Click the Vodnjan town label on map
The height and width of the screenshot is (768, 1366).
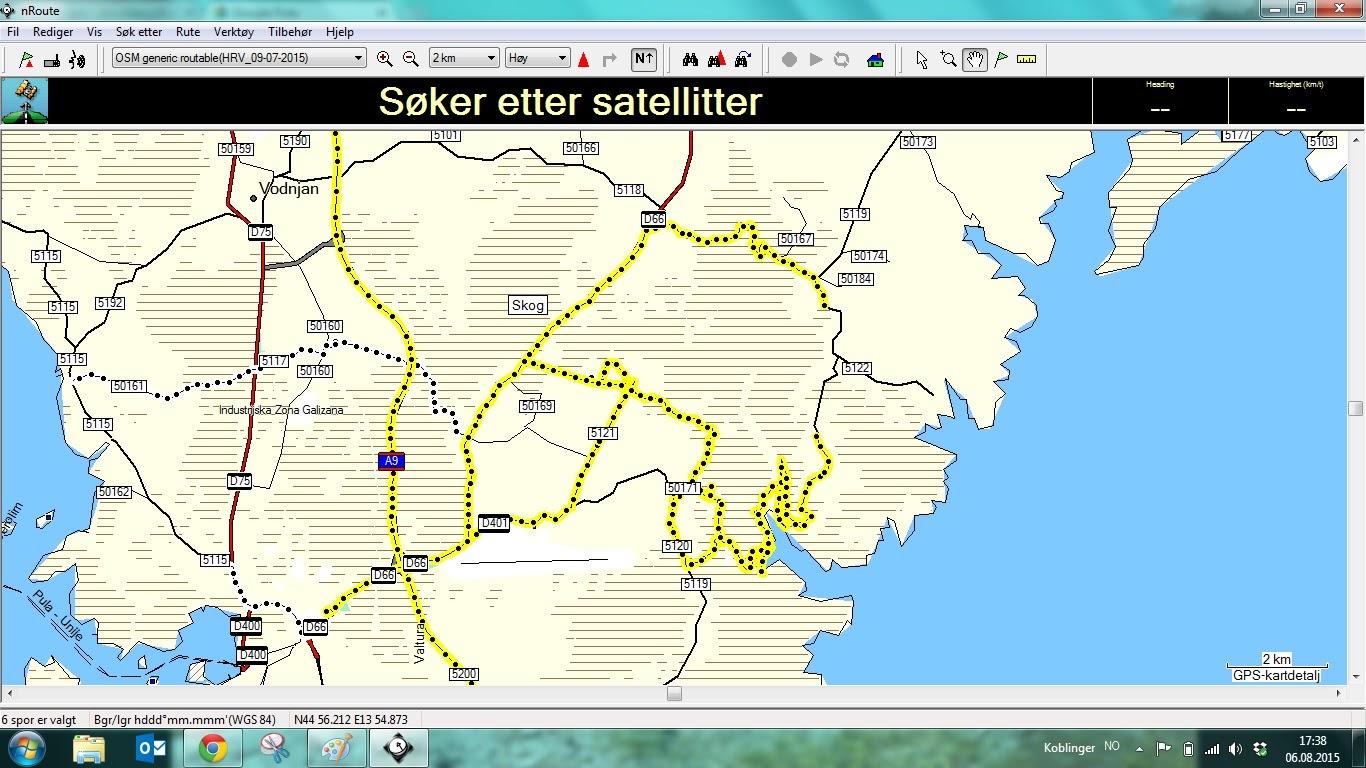point(289,188)
